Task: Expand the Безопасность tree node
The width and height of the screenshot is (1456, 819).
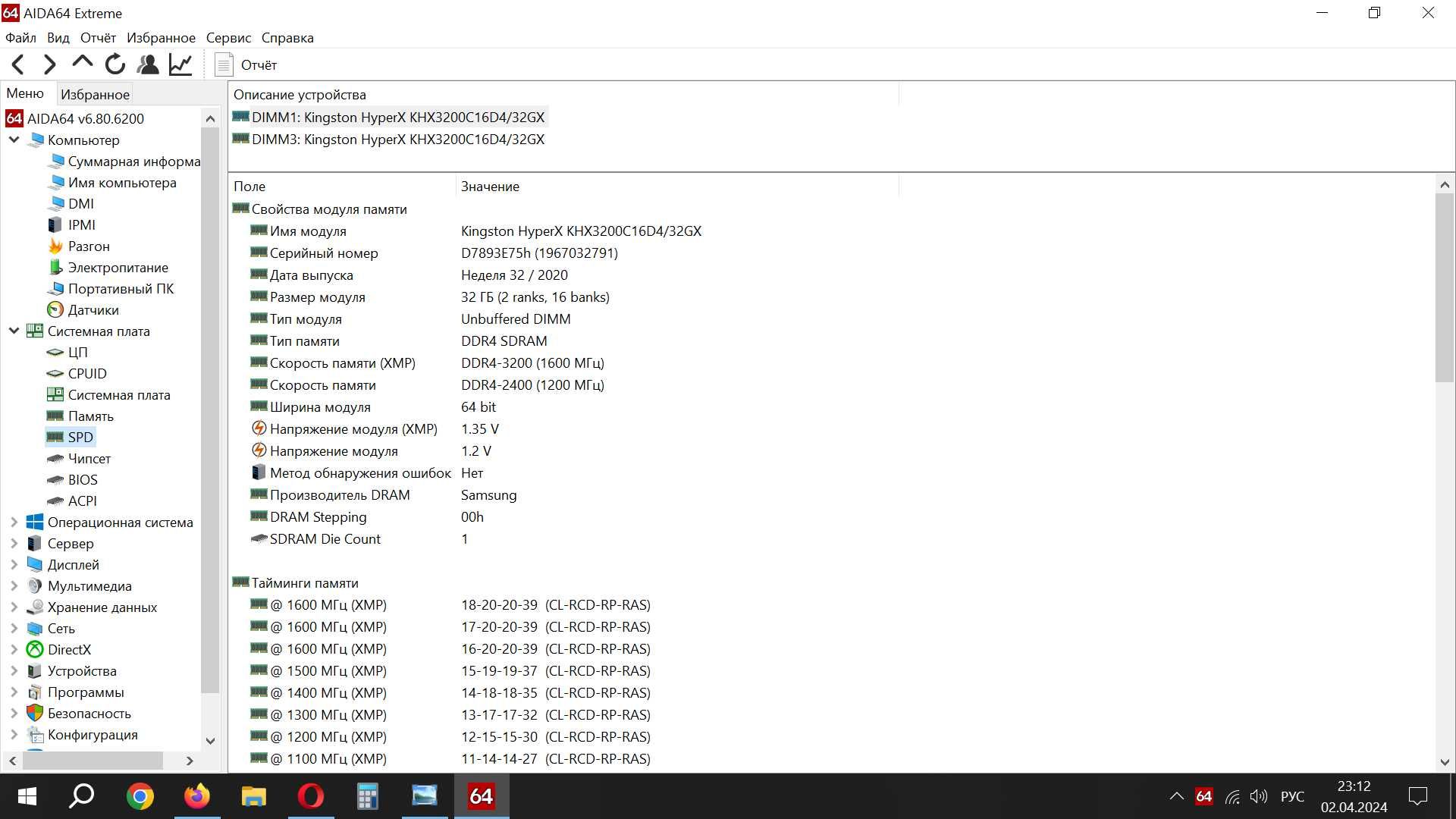Action: coord(14,714)
